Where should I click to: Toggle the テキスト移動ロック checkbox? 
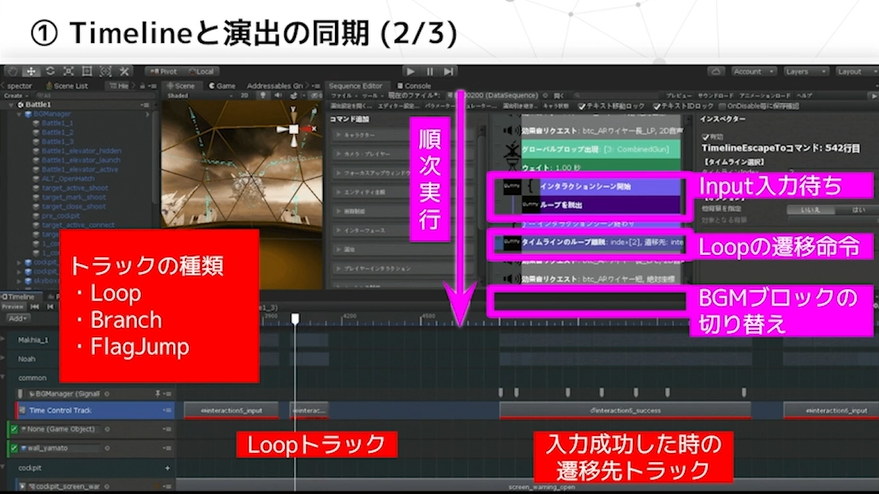[x=582, y=106]
